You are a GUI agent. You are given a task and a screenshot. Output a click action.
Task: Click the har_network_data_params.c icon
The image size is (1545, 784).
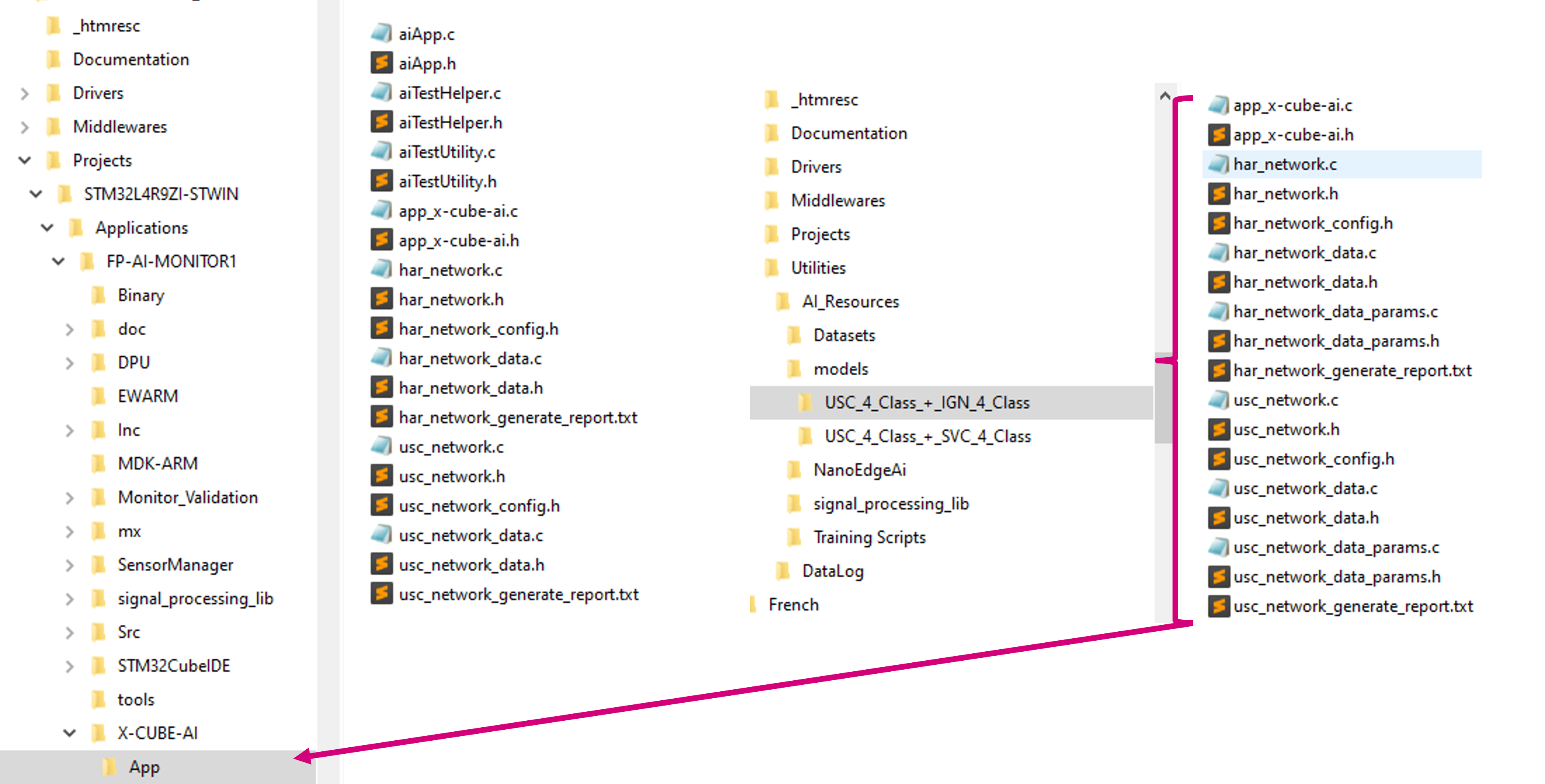1212,312
